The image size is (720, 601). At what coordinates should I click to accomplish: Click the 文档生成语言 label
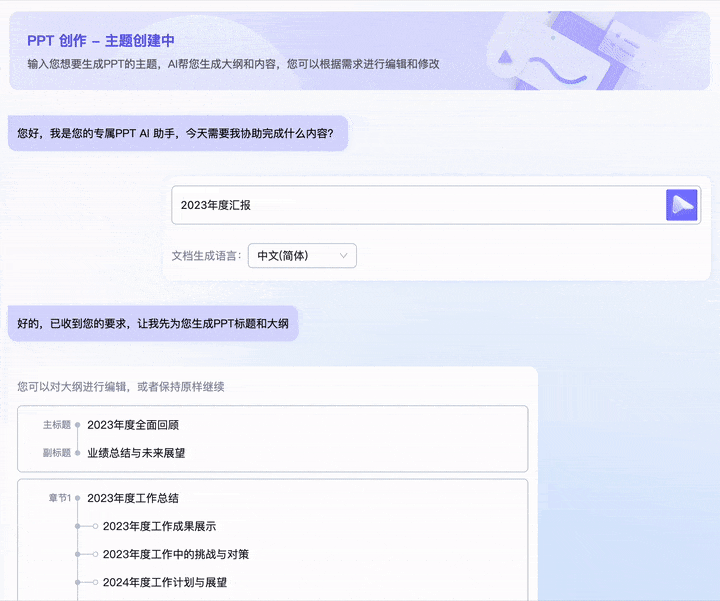point(206,256)
